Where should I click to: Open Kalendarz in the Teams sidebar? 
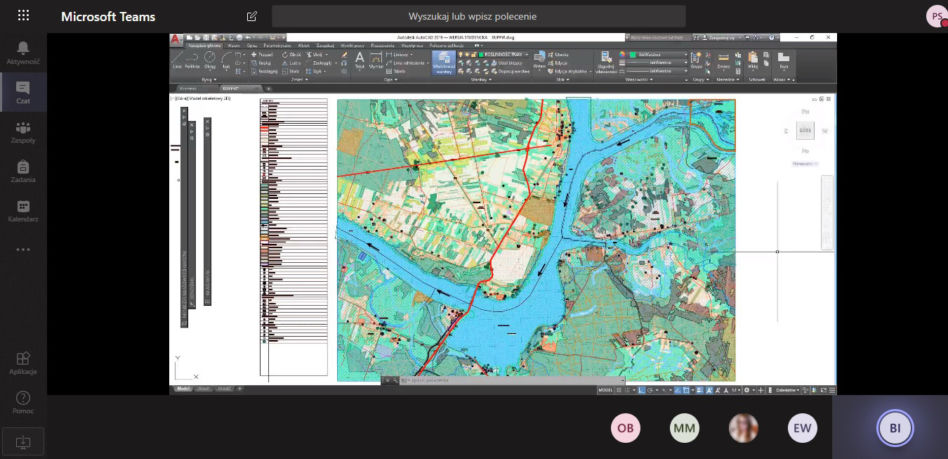[23, 210]
